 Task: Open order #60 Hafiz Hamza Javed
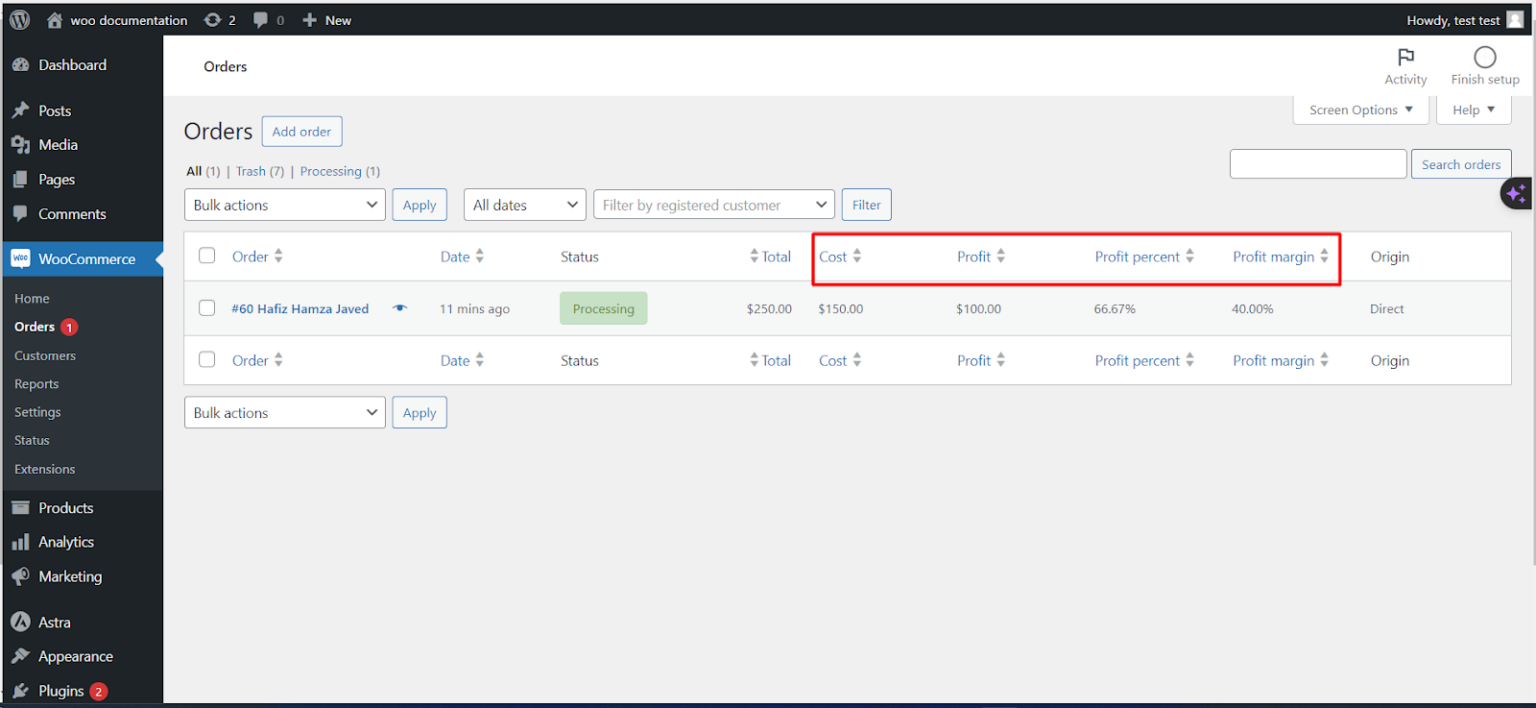click(300, 308)
